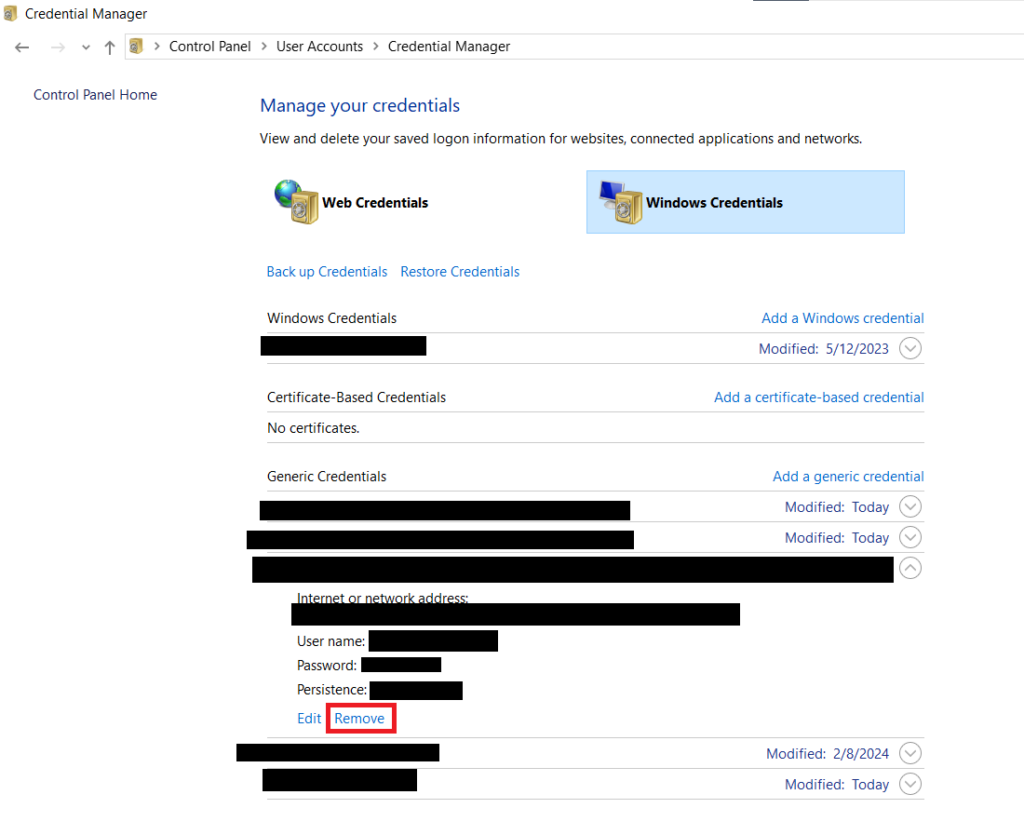
Task: Open Back up Credentials
Action: point(326,271)
